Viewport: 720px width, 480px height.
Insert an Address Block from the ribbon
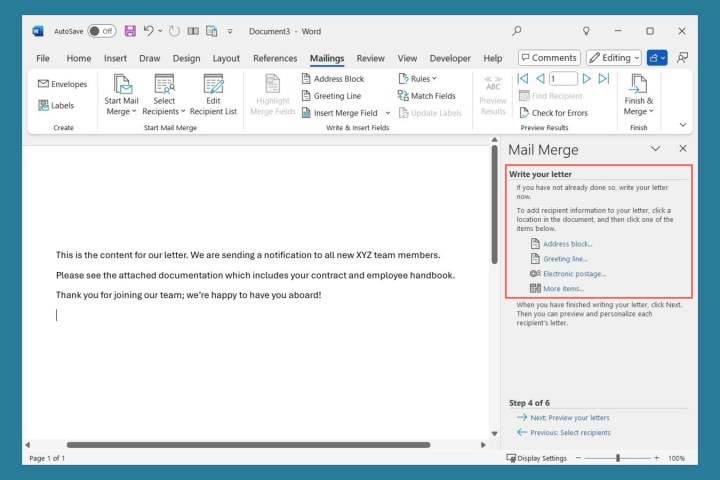tap(333, 79)
